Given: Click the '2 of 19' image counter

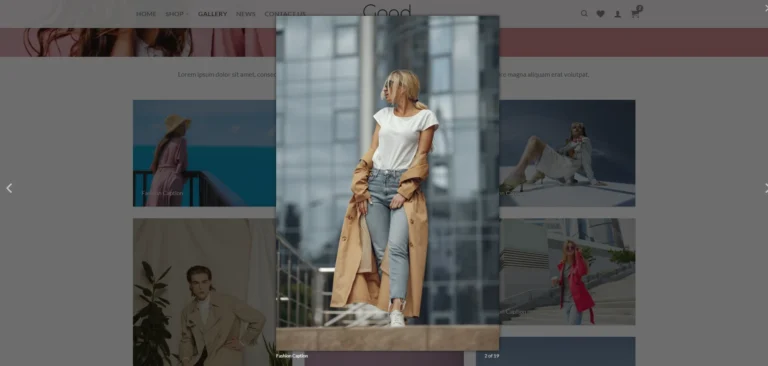Looking at the screenshot, I should point(491,356).
